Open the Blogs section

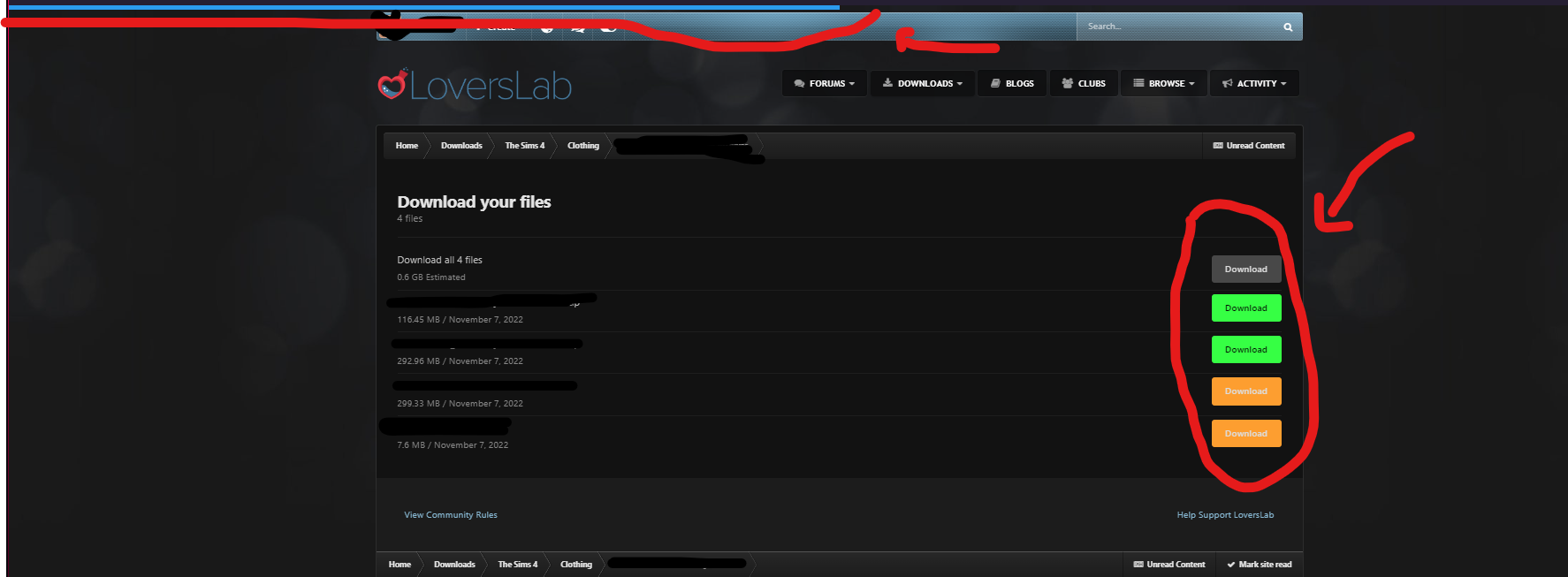tap(1012, 84)
